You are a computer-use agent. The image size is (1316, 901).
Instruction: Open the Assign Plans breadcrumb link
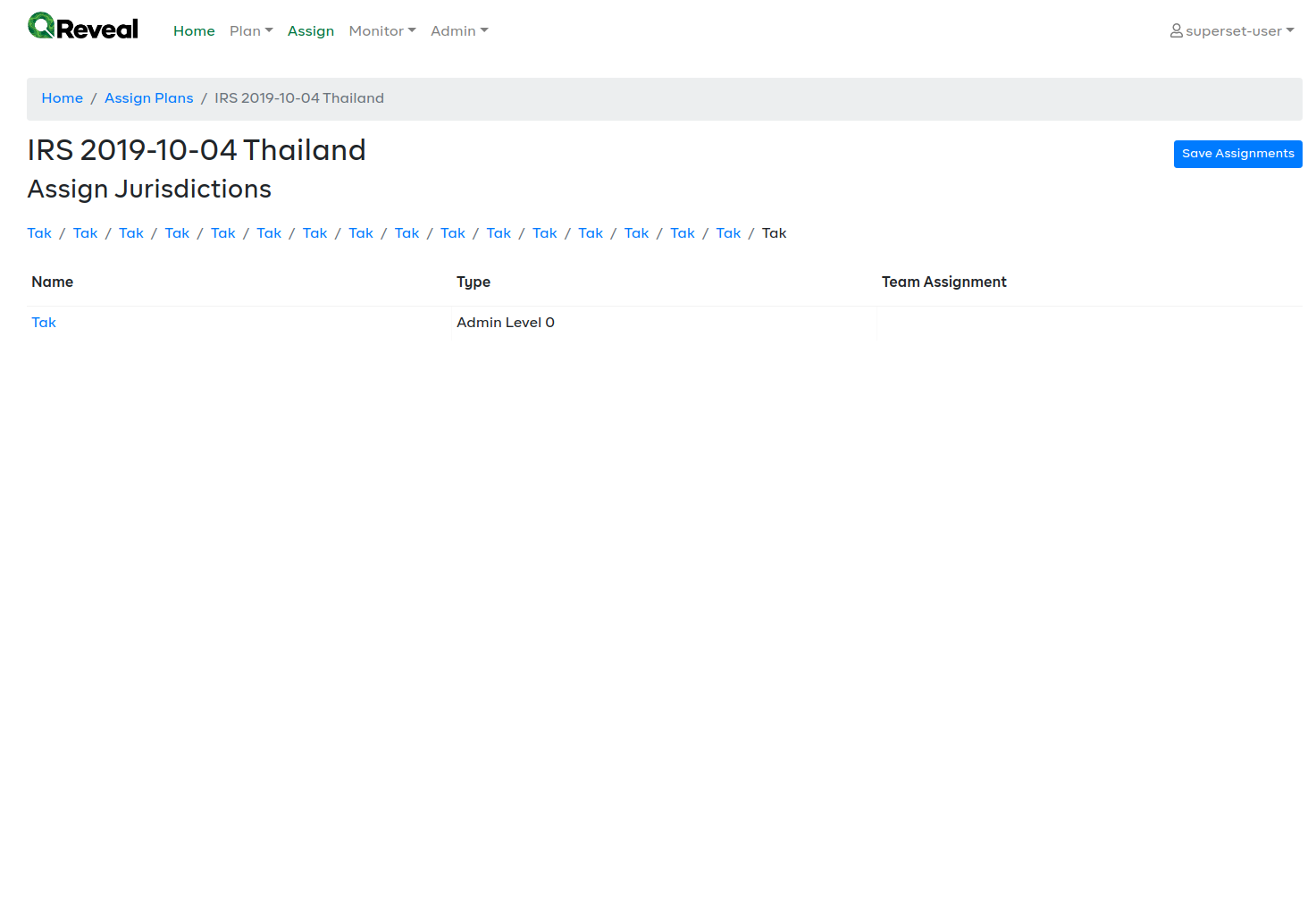click(x=148, y=98)
